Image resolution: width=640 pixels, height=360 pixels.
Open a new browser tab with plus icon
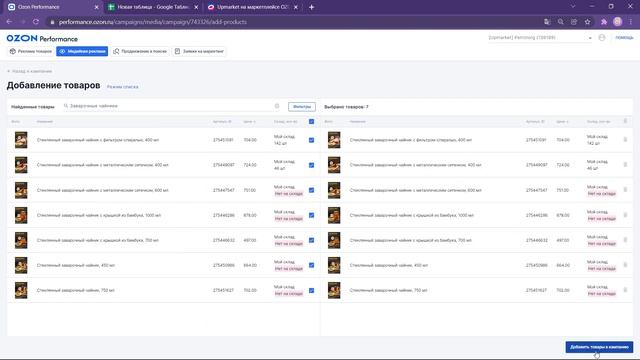pyautogui.click(x=311, y=7)
